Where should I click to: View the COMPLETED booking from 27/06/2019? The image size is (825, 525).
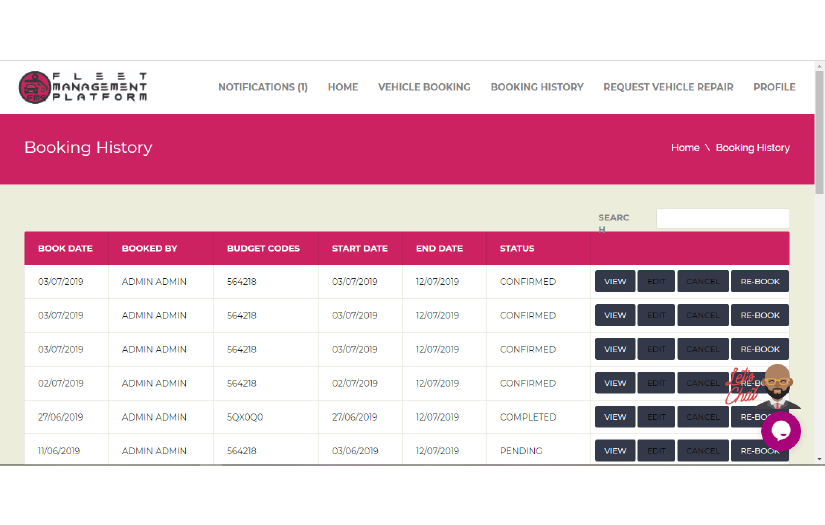tap(615, 417)
